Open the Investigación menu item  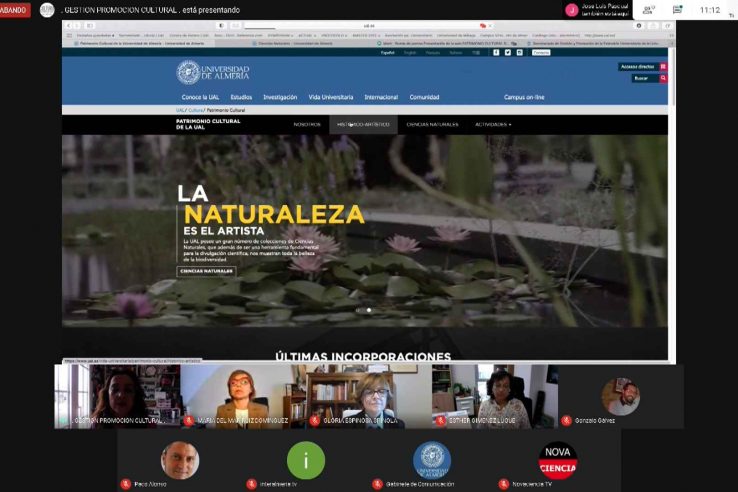click(x=280, y=97)
